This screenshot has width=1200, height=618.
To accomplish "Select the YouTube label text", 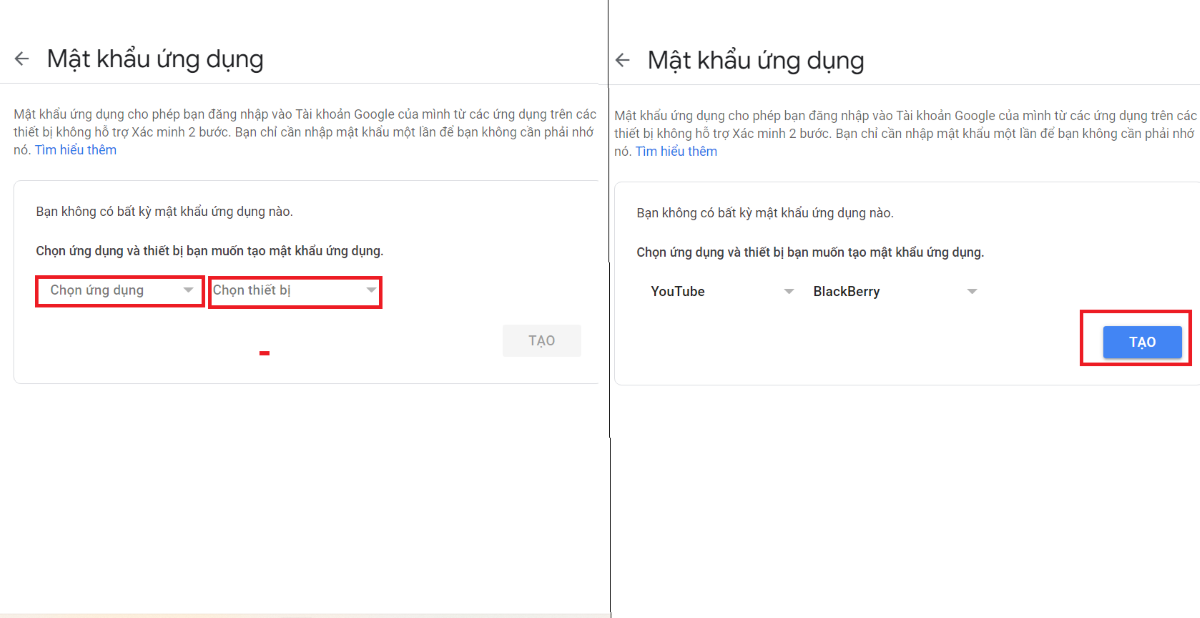I will tap(679, 291).
